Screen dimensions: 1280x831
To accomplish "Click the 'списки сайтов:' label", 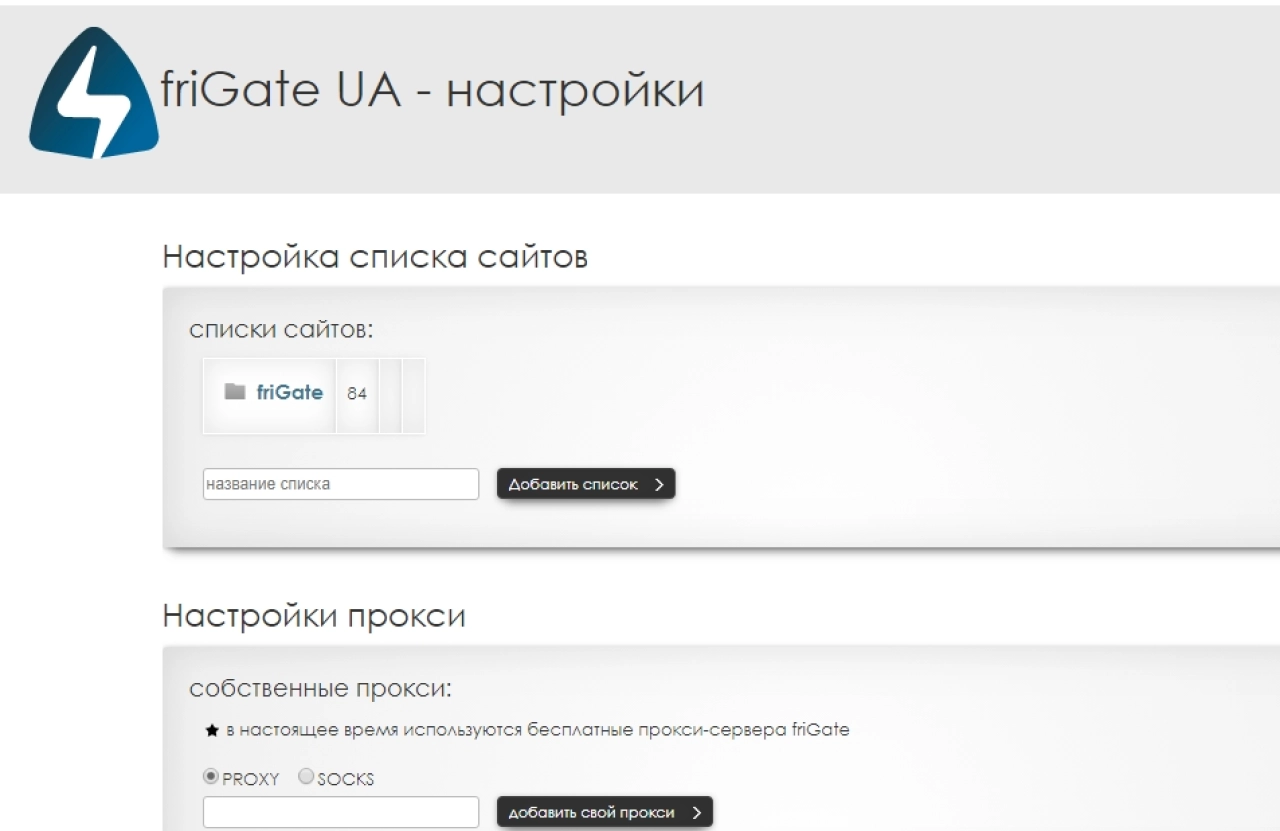I will pos(281,330).
